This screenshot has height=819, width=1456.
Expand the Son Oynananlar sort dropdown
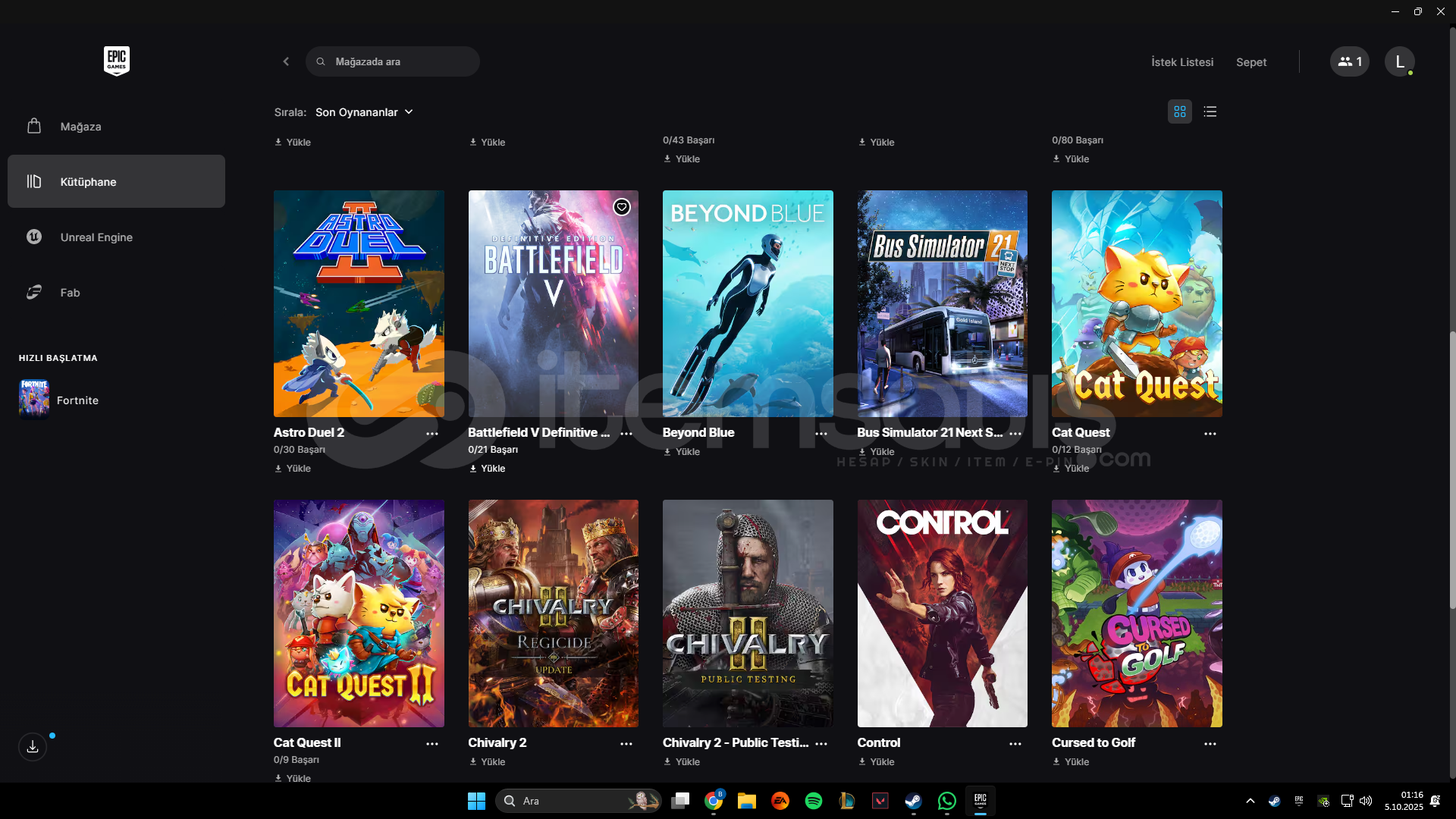[x=364, y=112]
